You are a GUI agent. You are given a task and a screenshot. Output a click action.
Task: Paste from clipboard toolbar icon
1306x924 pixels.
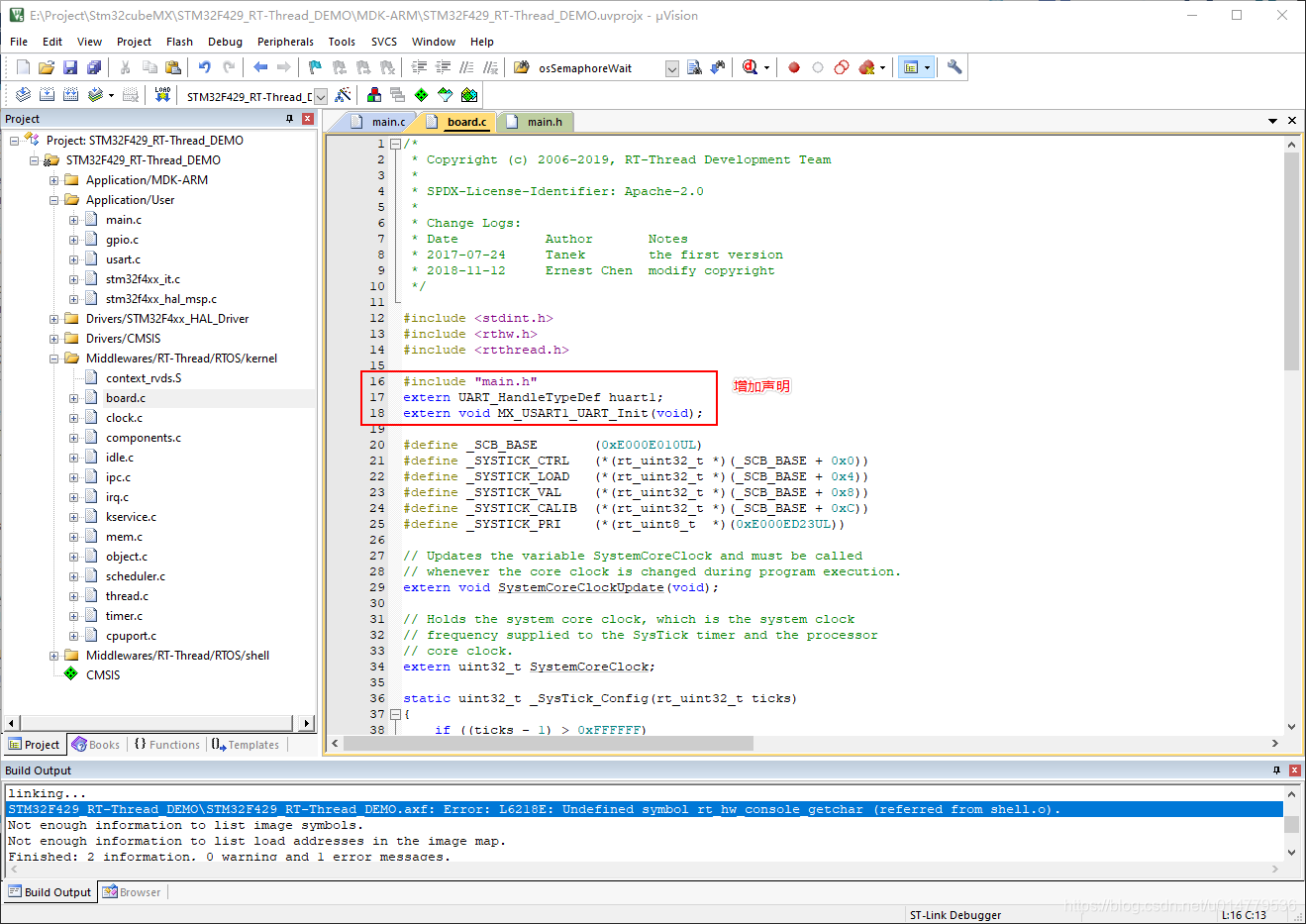pyautogui.click(x=173, y=67)
